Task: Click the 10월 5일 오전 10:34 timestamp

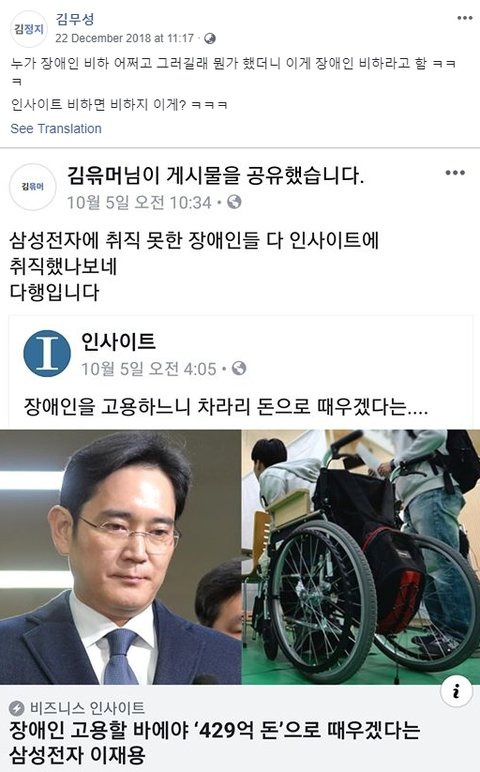Action: (139, 202)
